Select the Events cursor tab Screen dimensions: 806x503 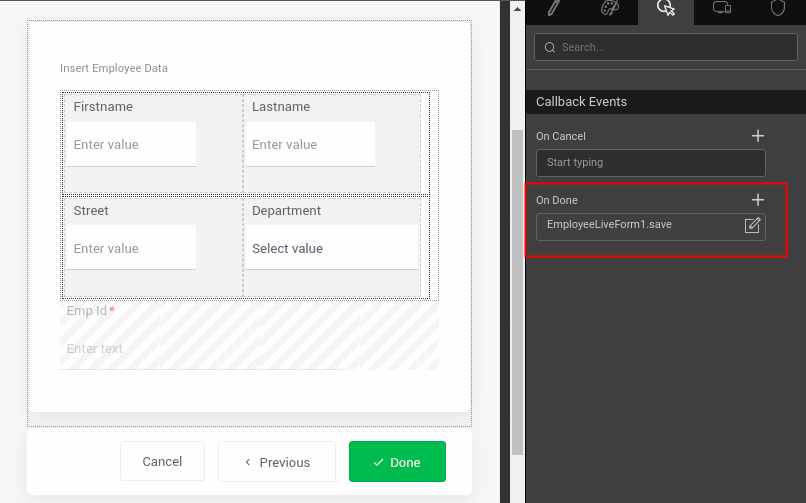point(666,9)
